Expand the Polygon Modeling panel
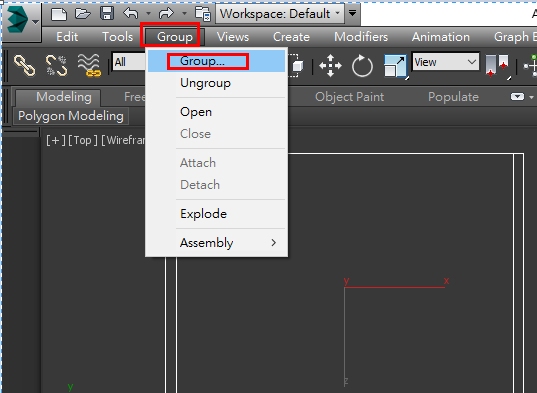Viewport: 537px width, 393px height. 71,116
